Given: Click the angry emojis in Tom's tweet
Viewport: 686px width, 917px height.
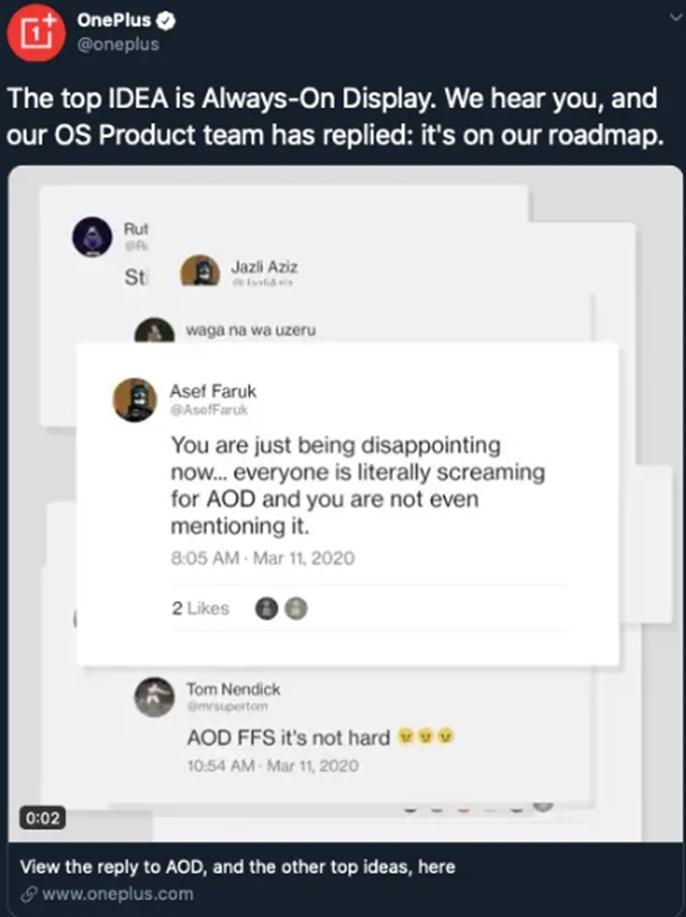Looking at the screenshot, I should tap(426, 738).
